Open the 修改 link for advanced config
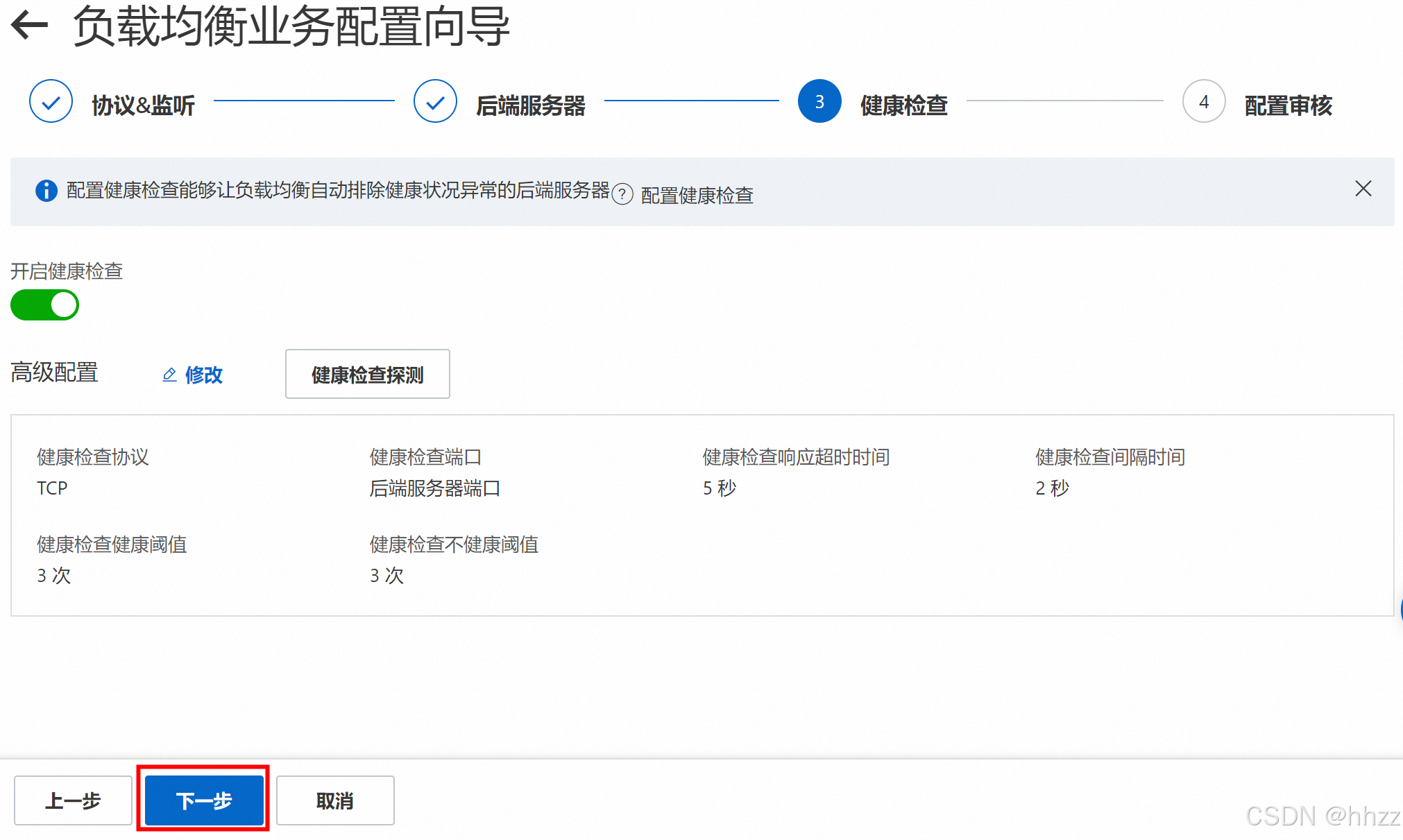 tap(203, 375)
